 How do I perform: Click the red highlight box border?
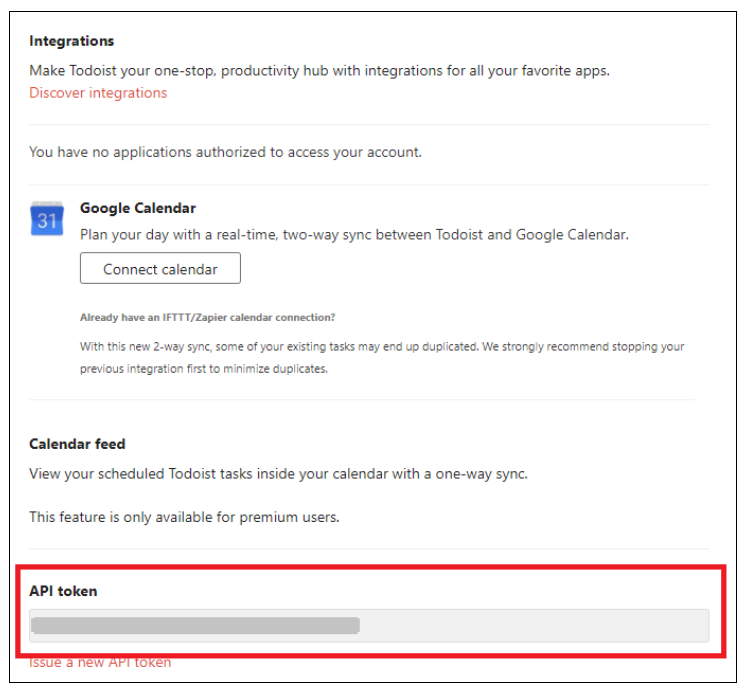tap(371, 567)
